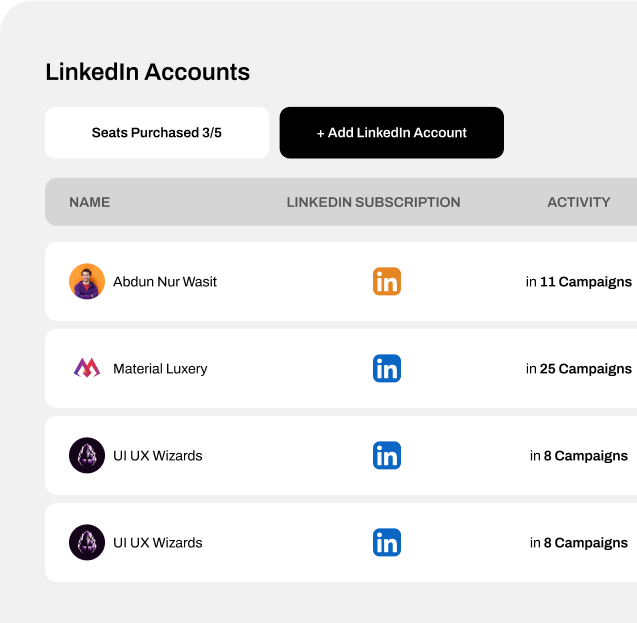This screenshot has height=623, width=637.
Task: Select the Material Luxery account name
Action: (x=160, y=368)
